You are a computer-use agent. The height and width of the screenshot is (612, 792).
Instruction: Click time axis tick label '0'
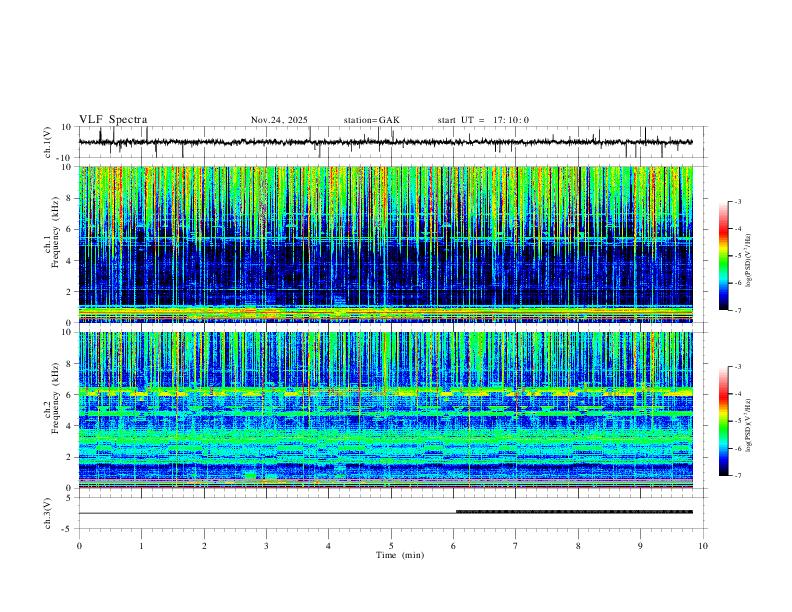point(79,546)
